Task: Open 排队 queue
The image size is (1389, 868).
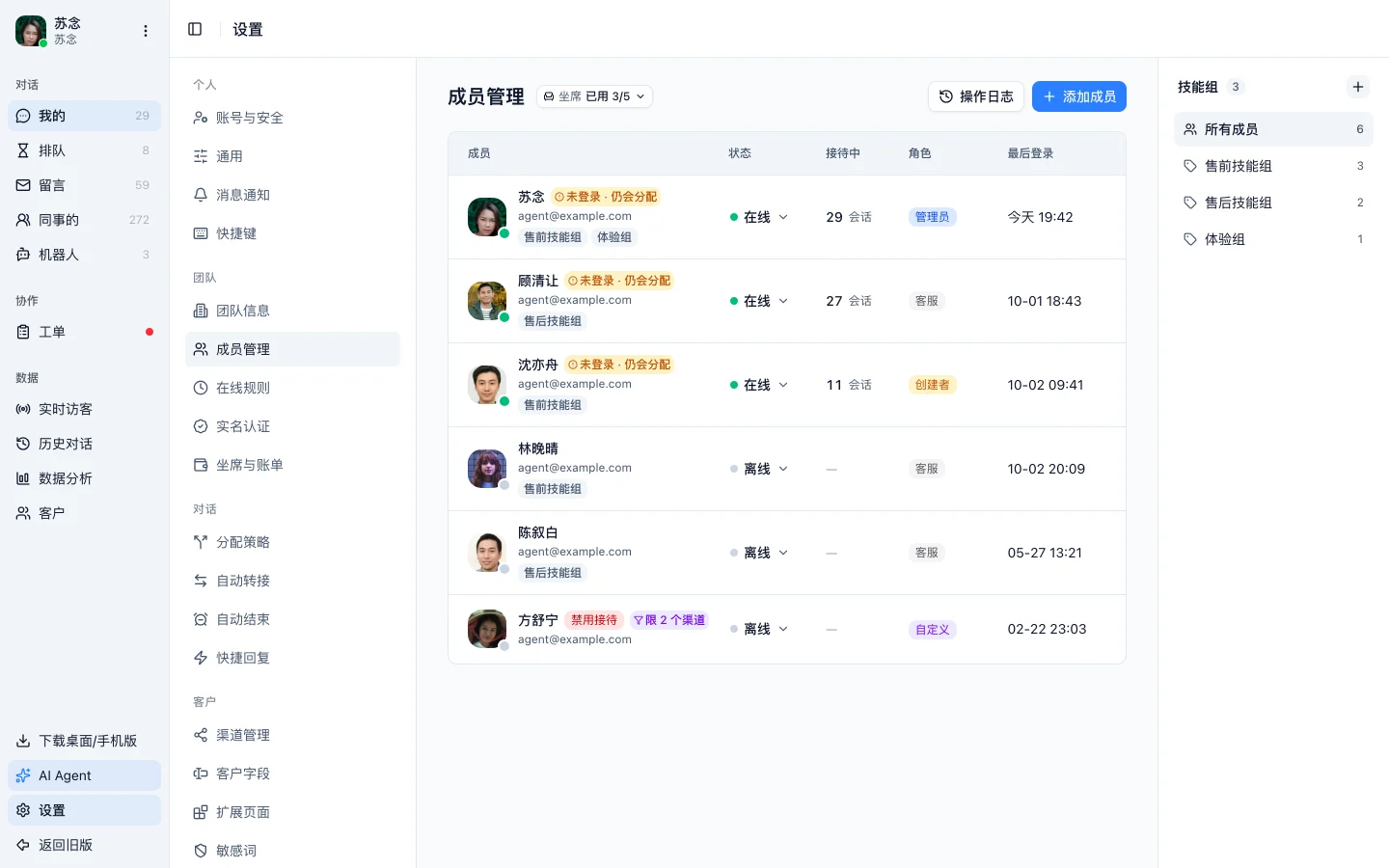Action: (84, 150)
